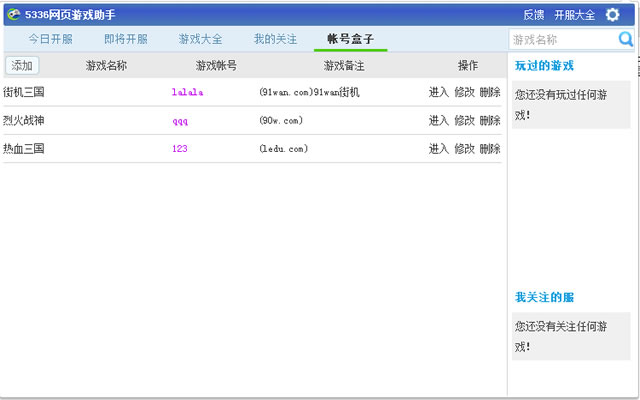Screen dimensions: 640x400
Task: Enter the 街机三国 game
Action: pyautogui.click(x=438, y=92)
